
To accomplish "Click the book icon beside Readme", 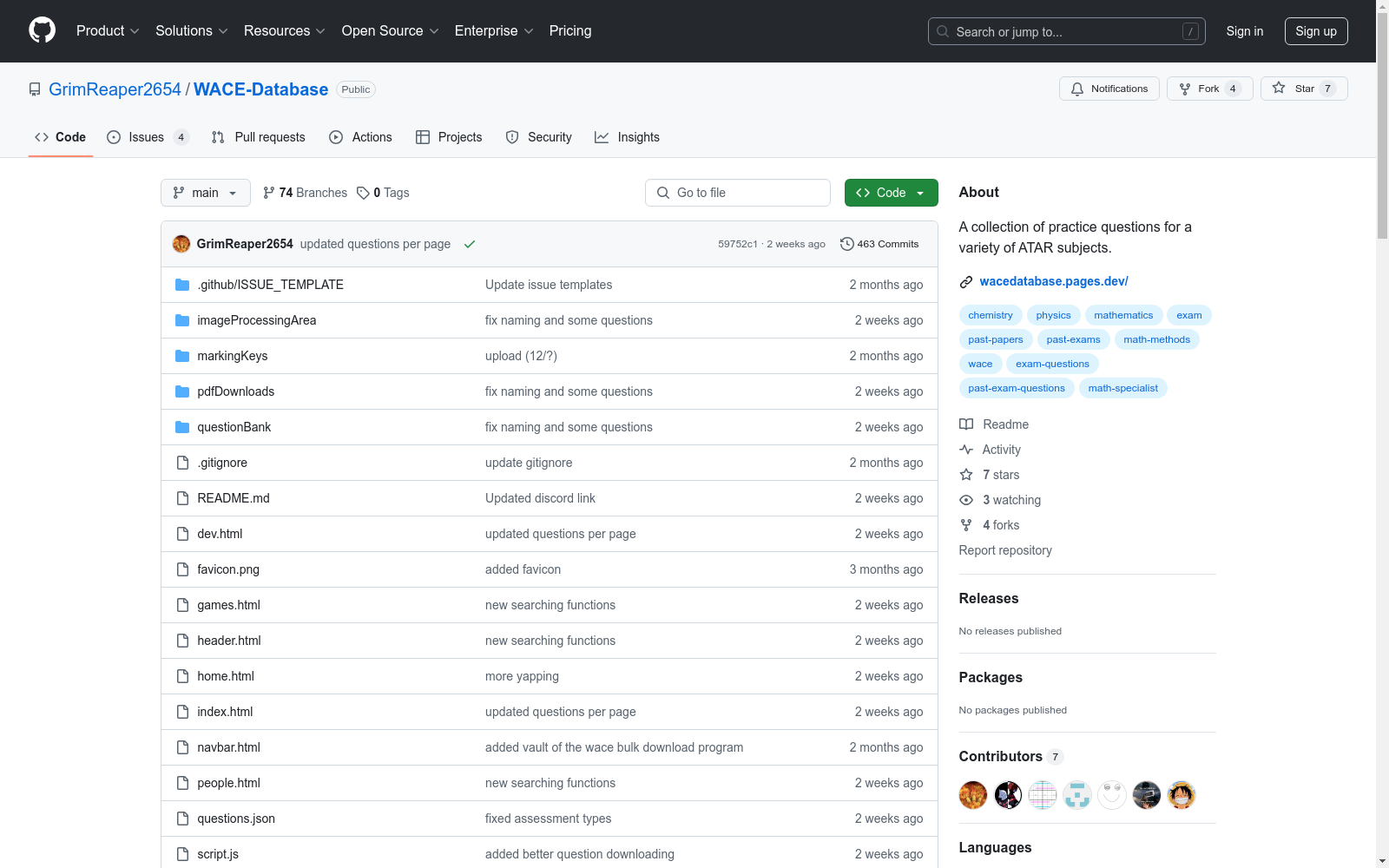I will pyautogui.click(x=966, y=424).
